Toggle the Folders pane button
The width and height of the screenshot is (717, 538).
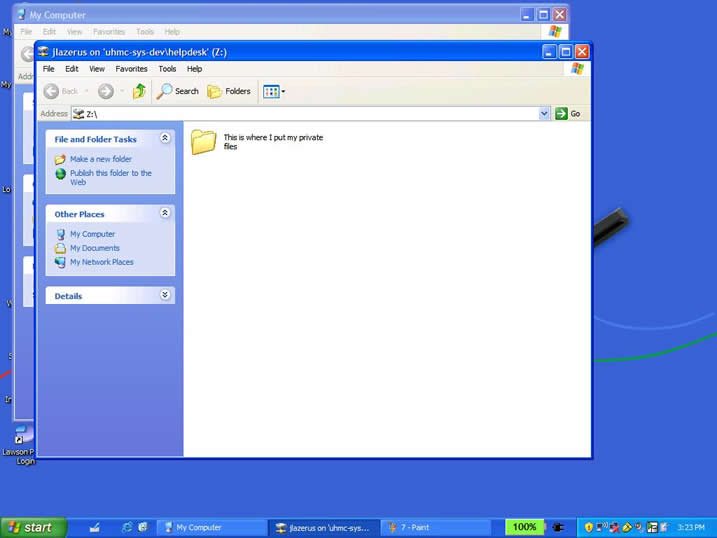click(229, 91)
